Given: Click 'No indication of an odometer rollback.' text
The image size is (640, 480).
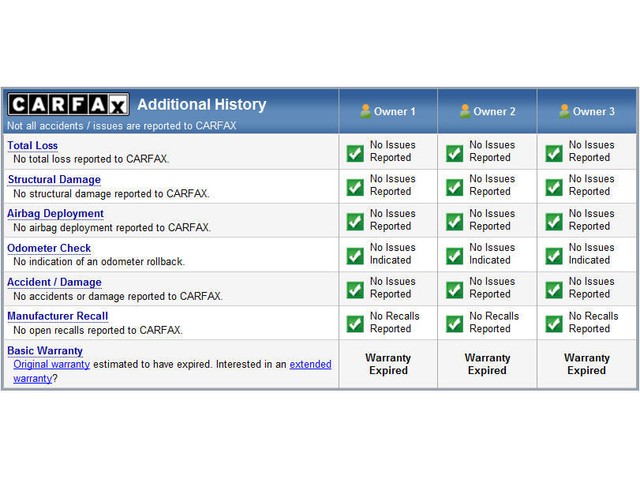Looking at the screenshot, I should 99,262.
